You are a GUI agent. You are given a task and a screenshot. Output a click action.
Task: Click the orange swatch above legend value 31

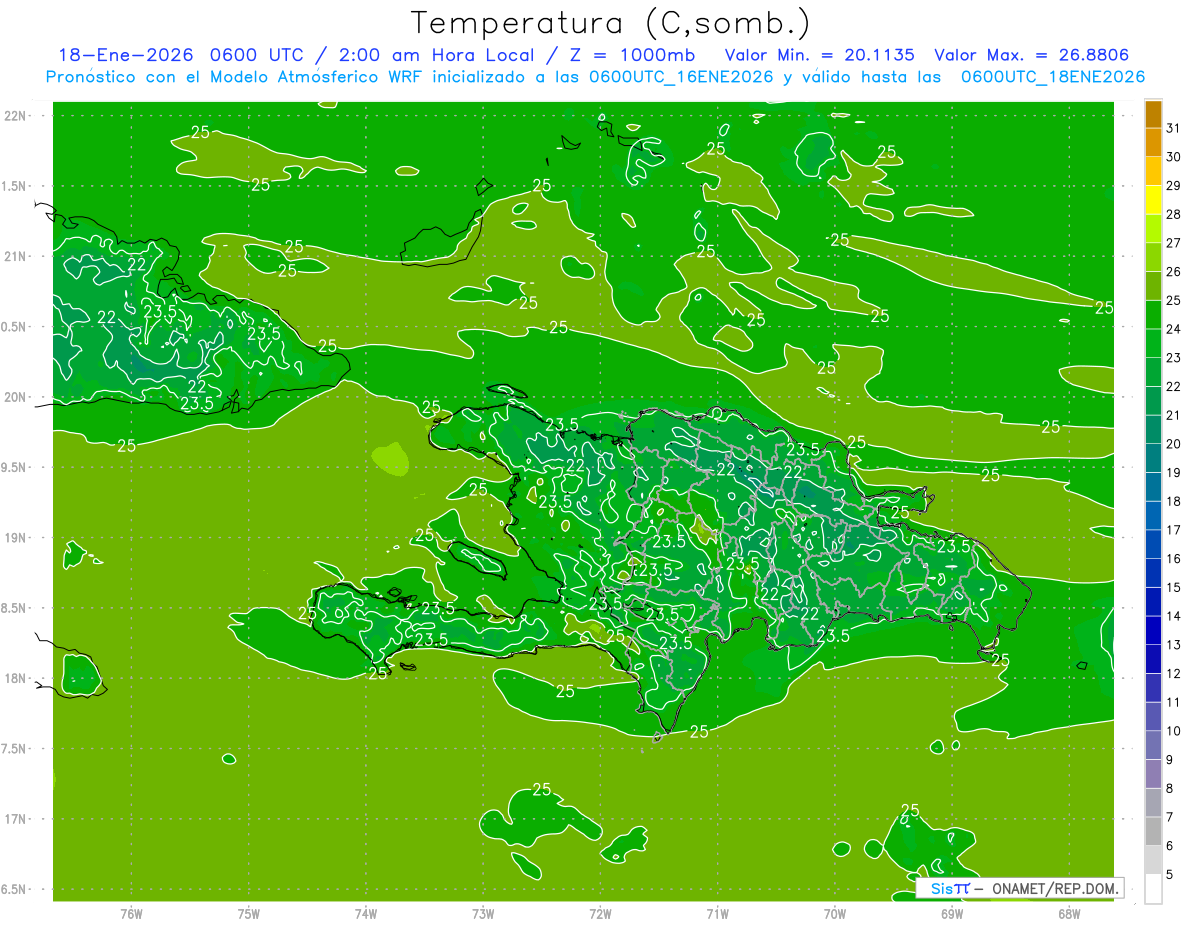click(1153, 115)
